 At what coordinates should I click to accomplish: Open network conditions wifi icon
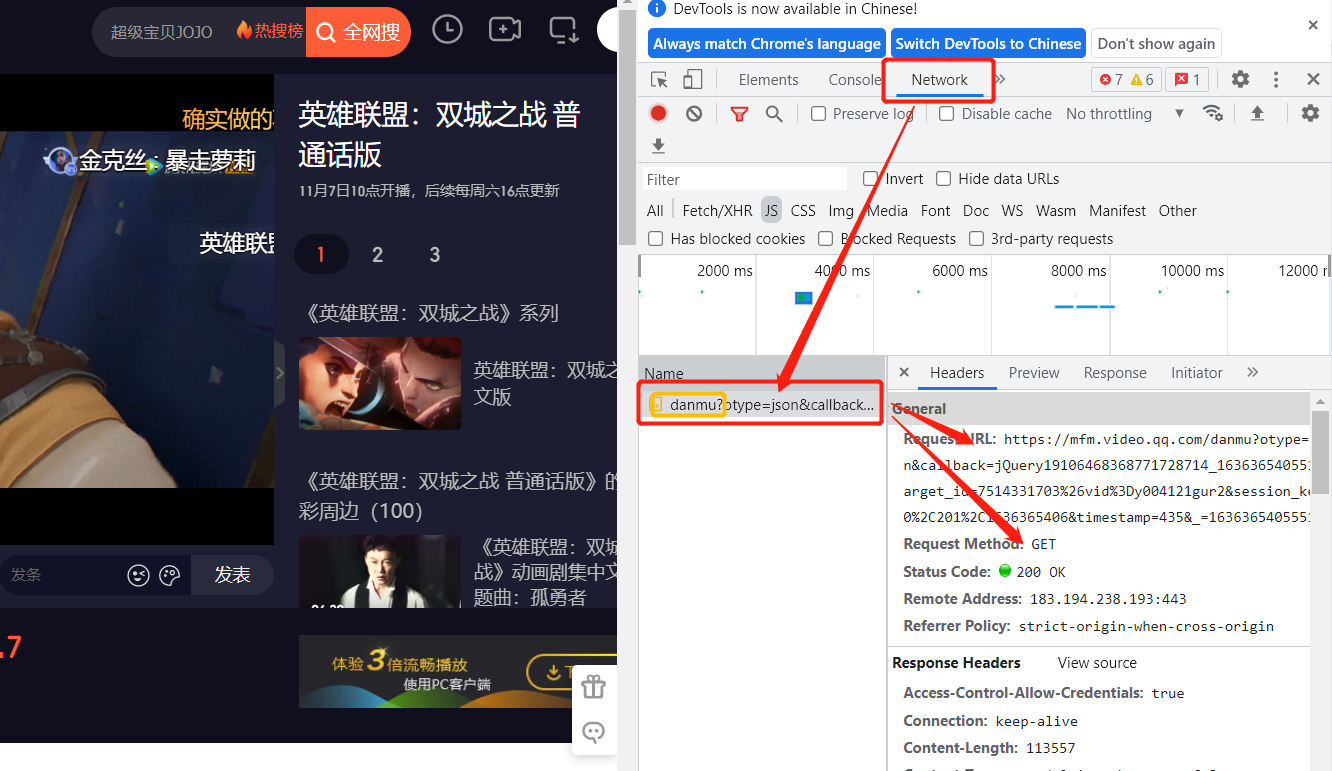click(x=1213, y=113)
